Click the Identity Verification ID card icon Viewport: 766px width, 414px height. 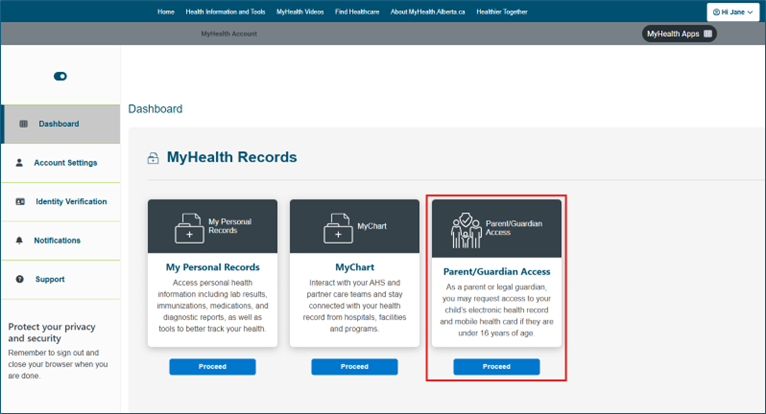[x=20, y=202]
